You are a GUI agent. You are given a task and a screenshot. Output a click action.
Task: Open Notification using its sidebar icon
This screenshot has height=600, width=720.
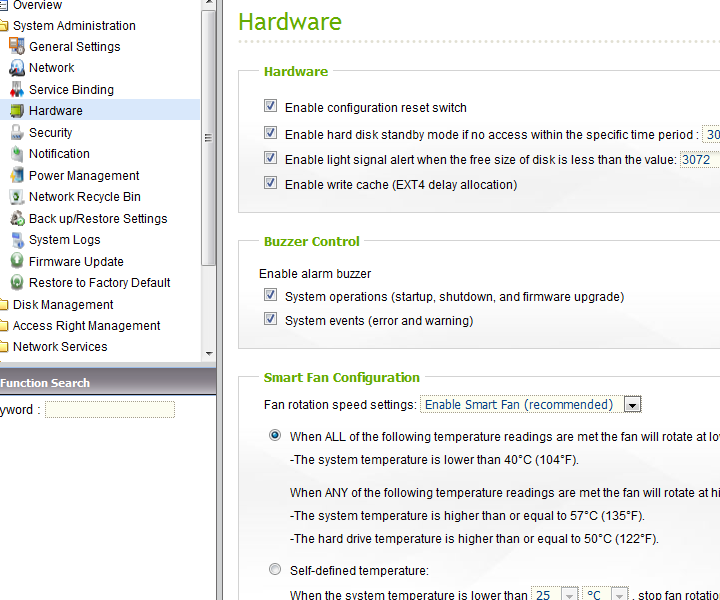(17, 154)
